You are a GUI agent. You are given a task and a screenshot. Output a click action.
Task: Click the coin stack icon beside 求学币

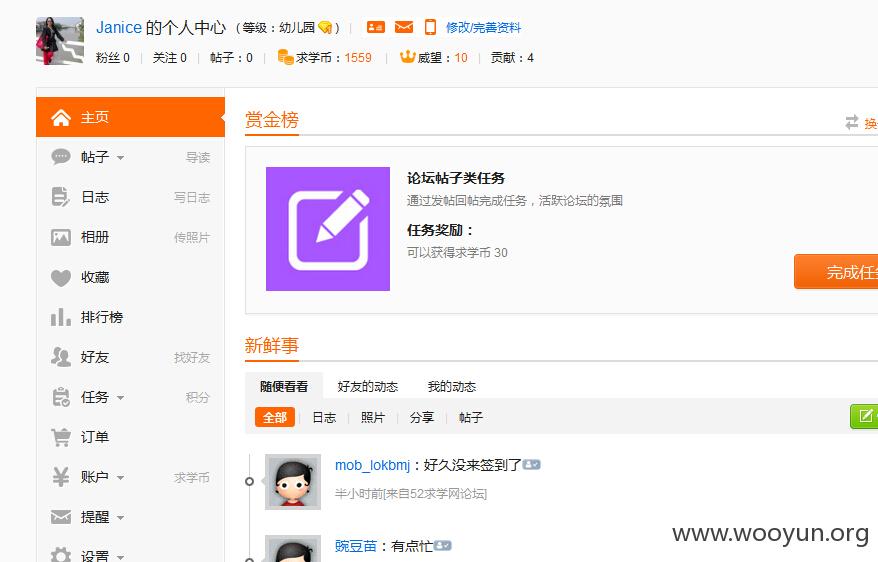286,57
